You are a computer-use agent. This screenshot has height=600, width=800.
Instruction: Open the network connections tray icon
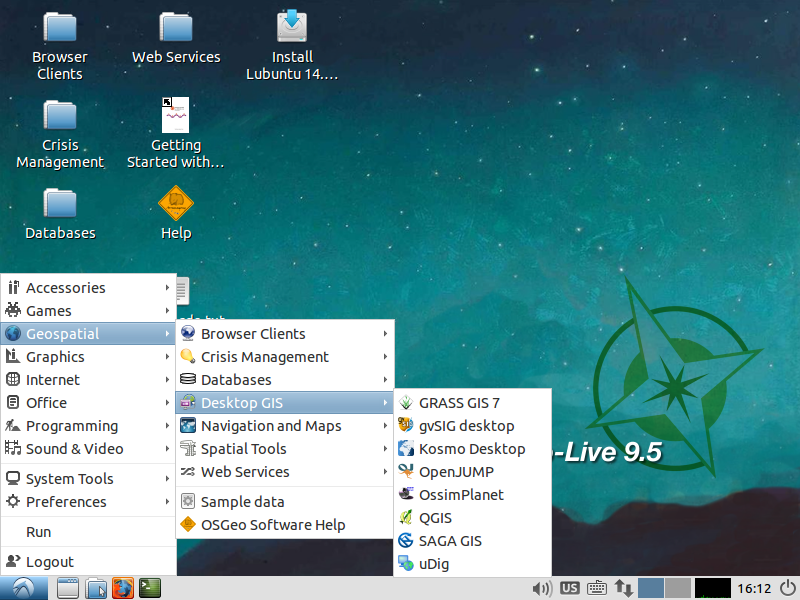(623, 589)
